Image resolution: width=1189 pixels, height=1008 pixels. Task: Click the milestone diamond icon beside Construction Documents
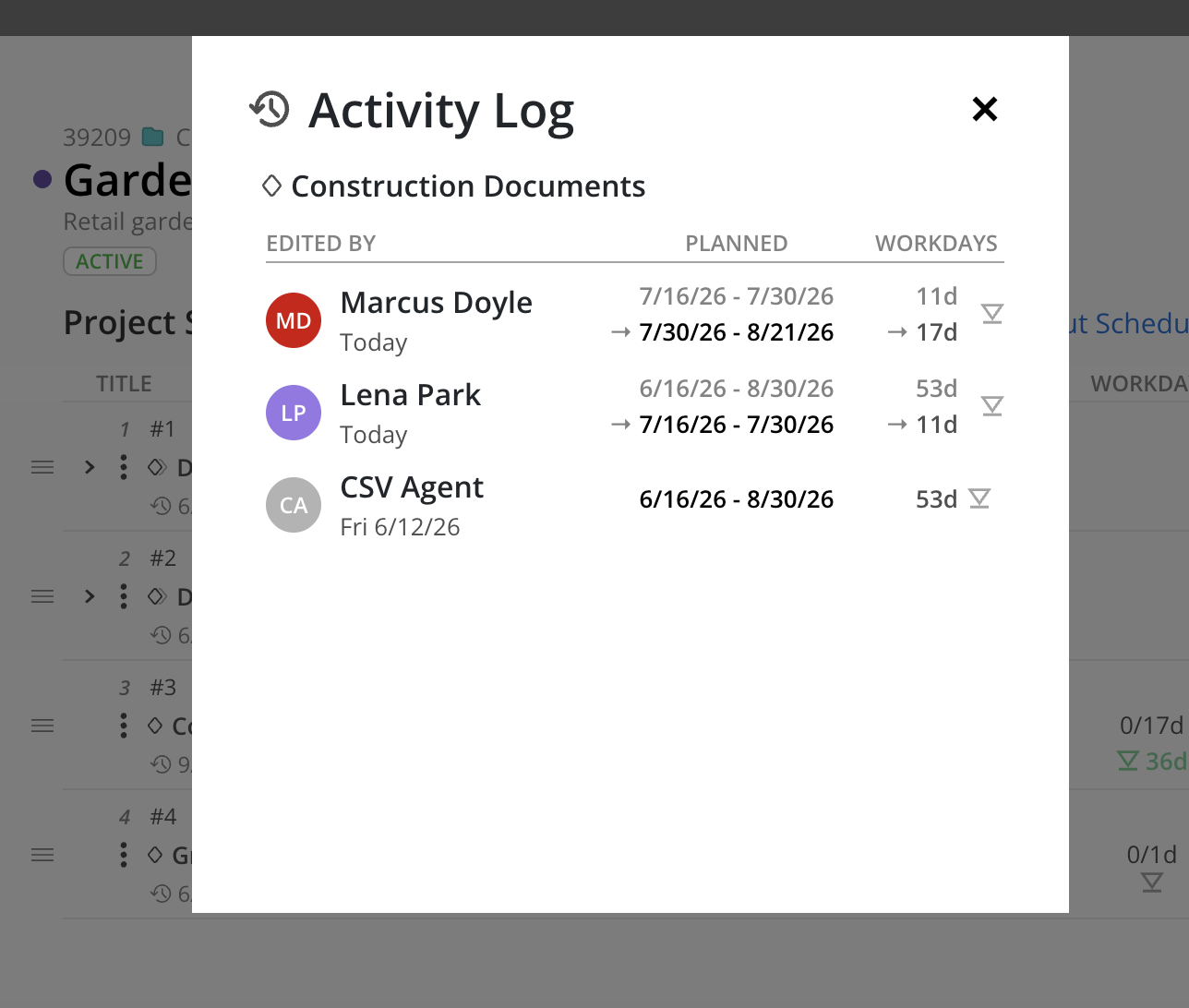coord(271,186)
